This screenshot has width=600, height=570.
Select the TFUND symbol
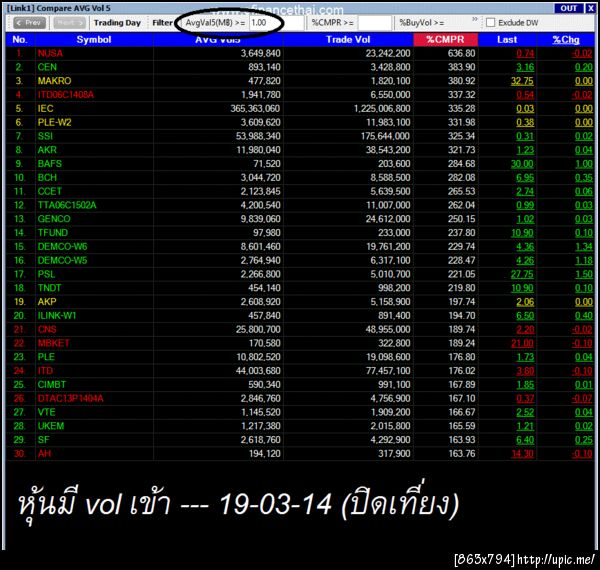click(53, 233)
